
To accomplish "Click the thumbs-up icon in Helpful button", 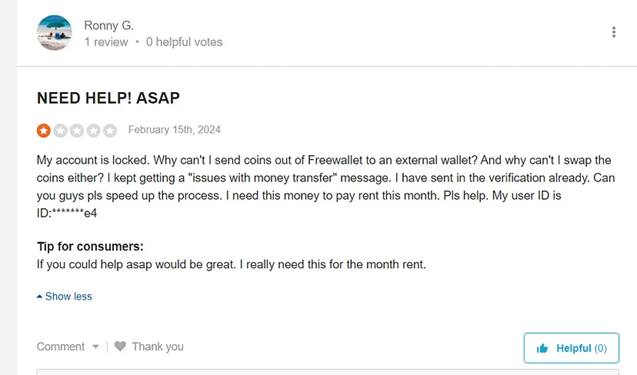I will click(542, 348).
